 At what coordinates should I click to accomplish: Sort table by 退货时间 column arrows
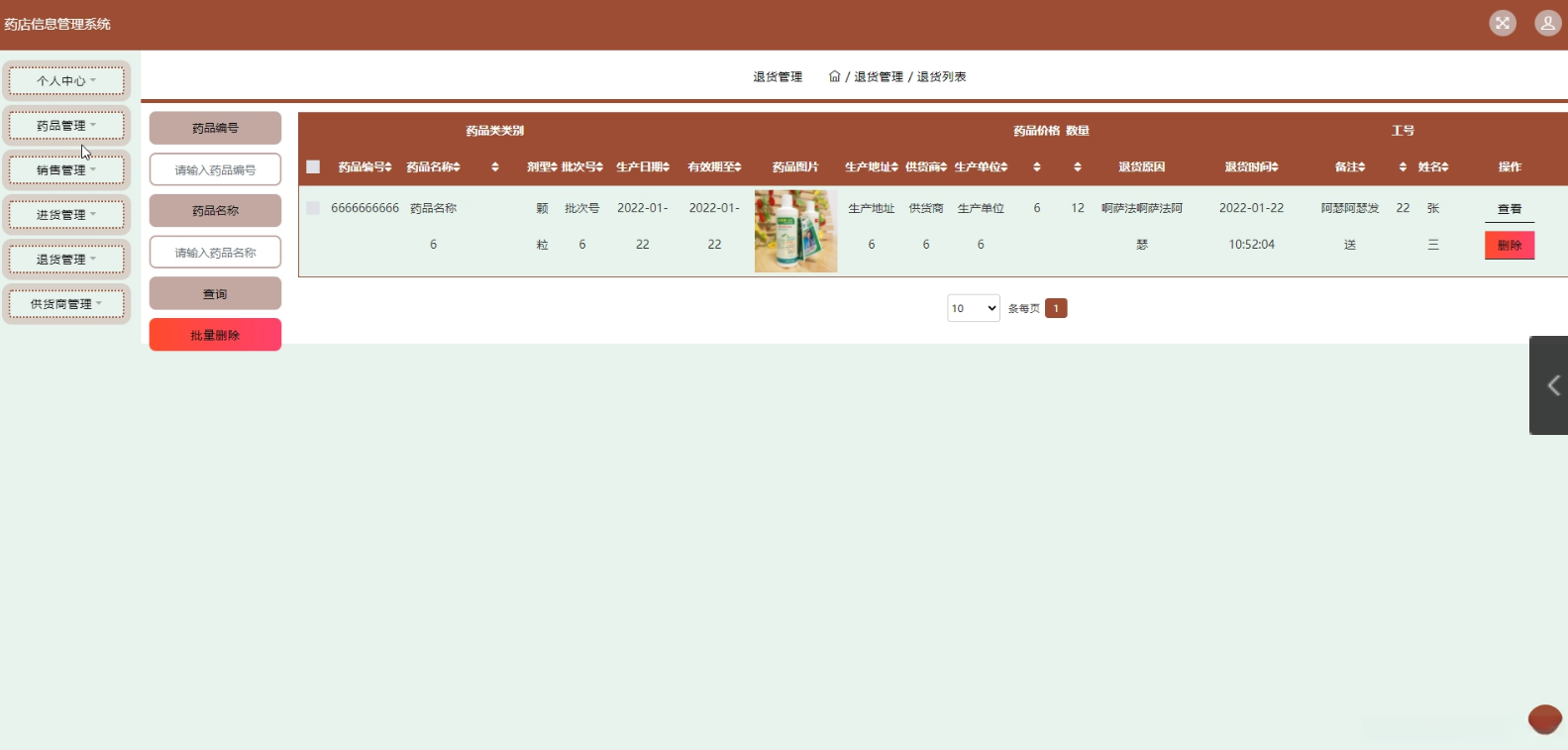[x=1276, y=167]
